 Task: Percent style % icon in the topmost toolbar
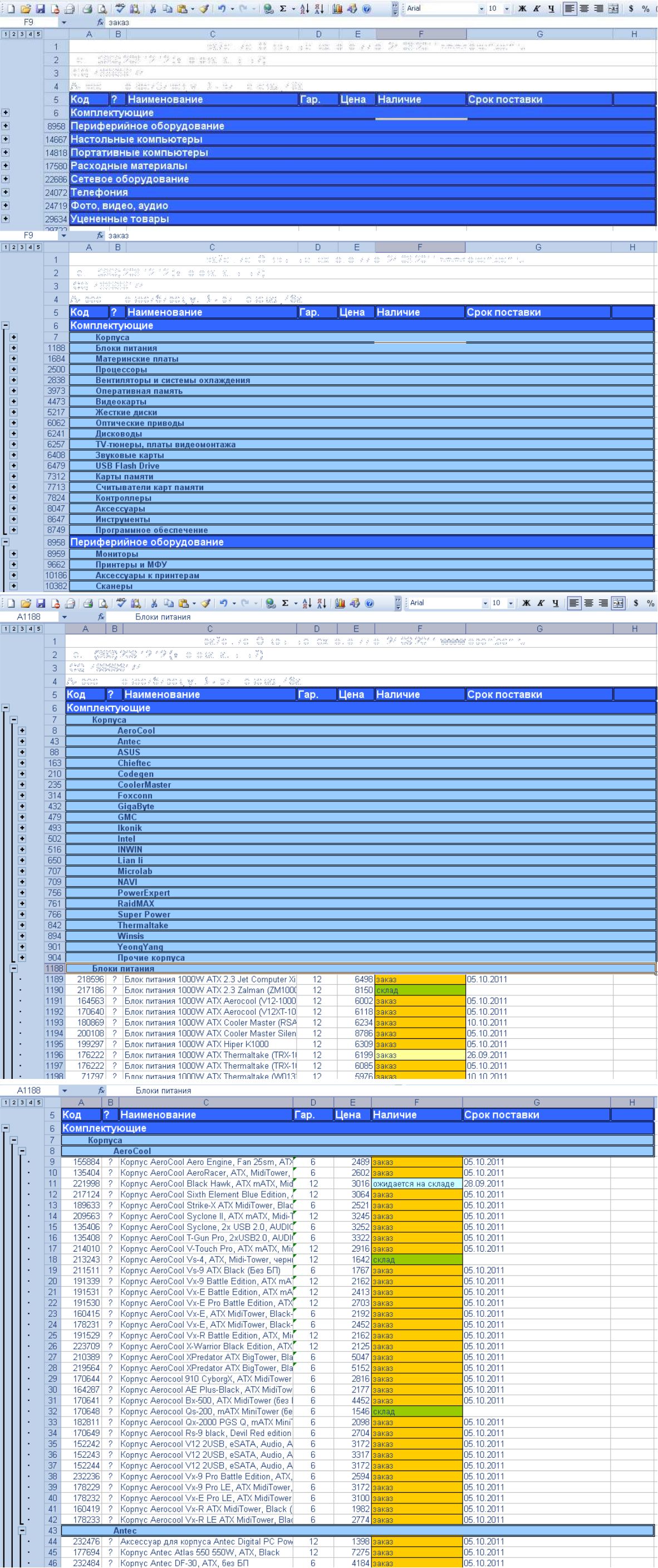646,8
